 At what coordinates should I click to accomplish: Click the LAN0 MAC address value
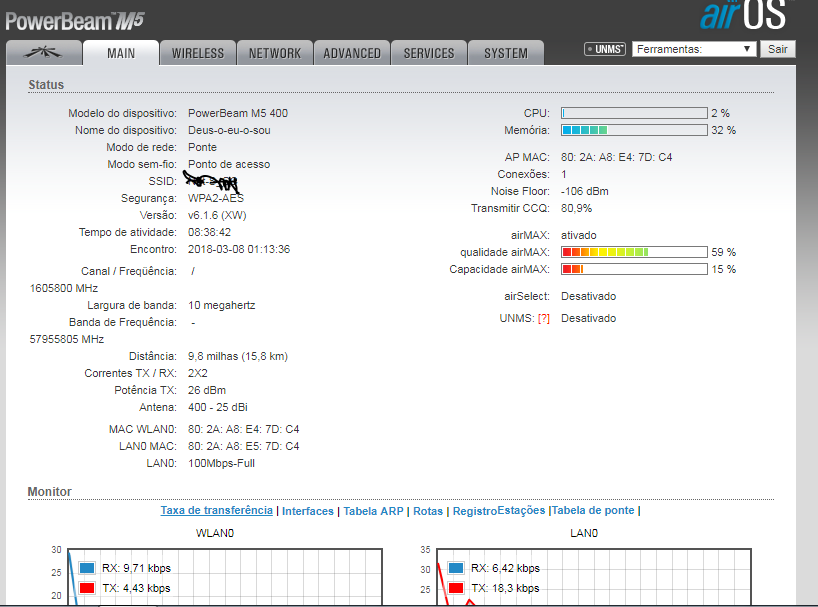[x=244, y=446]
